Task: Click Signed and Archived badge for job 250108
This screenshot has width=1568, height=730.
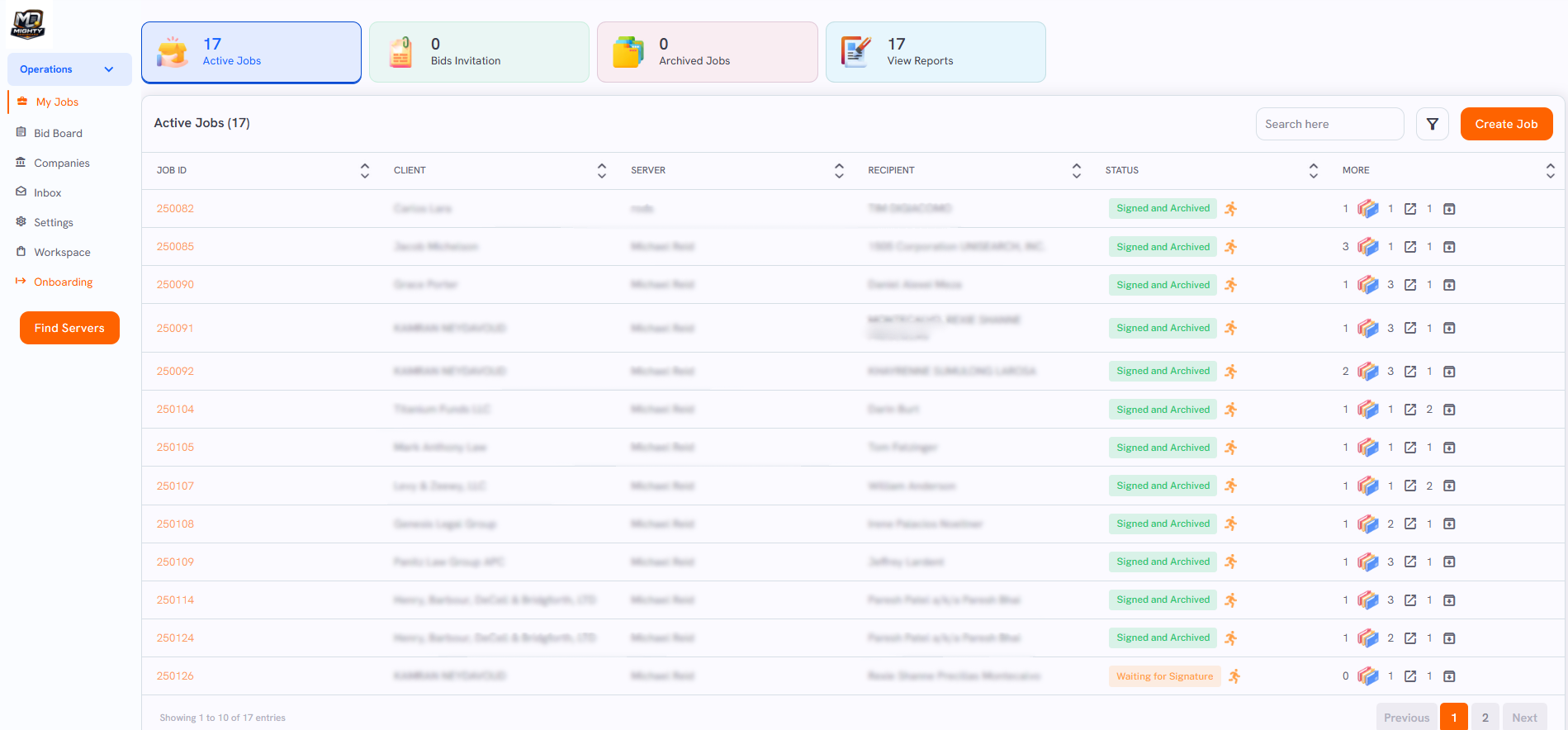Action: coord(1163,524)
